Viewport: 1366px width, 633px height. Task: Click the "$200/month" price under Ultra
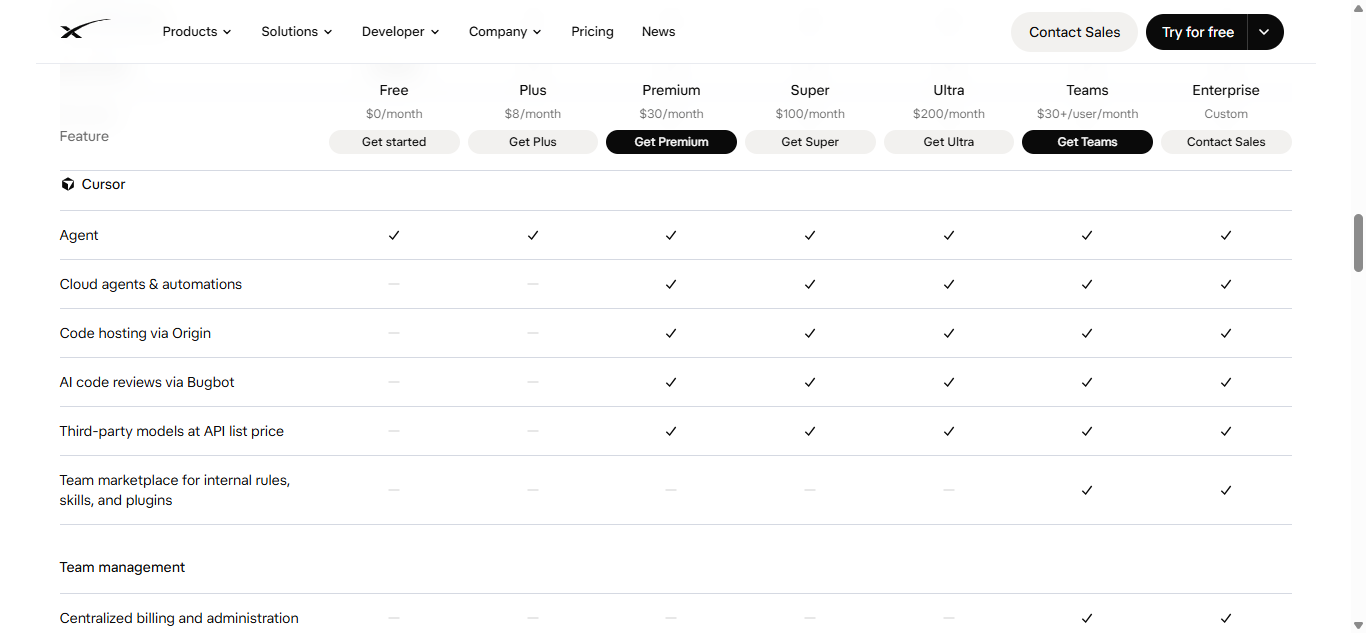pyautogui.click(x=949, y=114)
